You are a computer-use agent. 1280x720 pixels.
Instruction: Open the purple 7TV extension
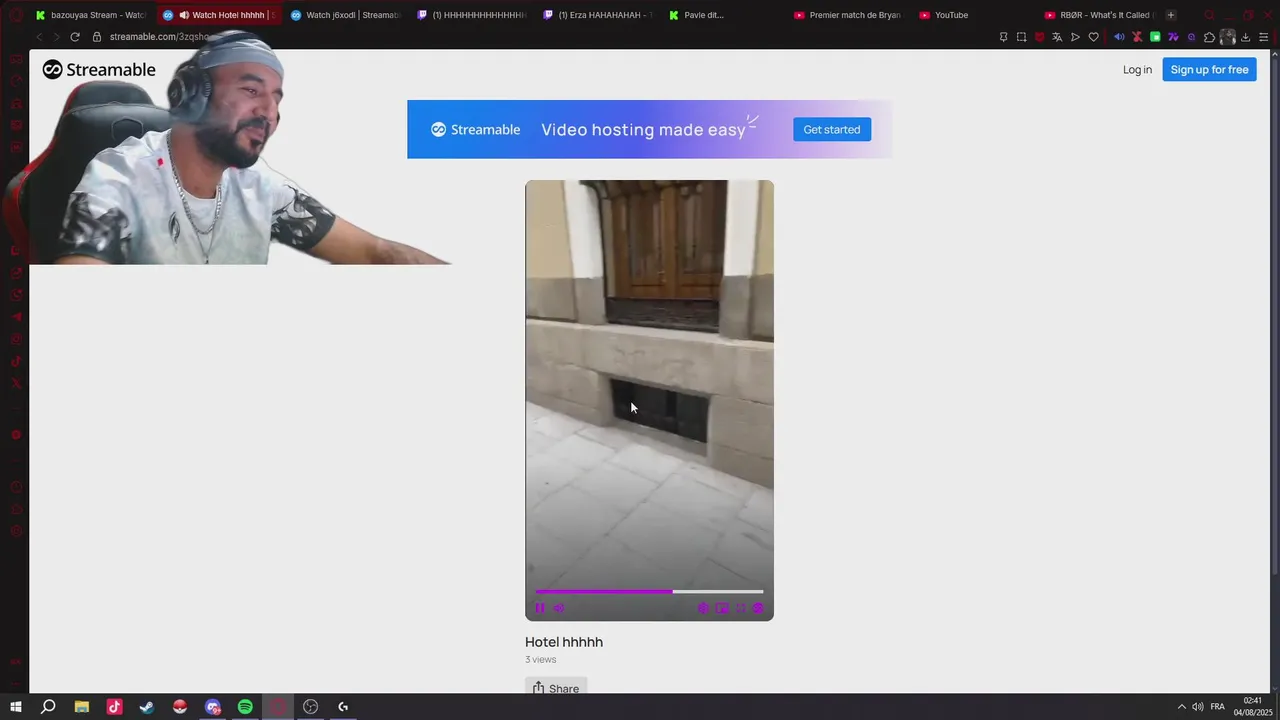point(1173,37)
